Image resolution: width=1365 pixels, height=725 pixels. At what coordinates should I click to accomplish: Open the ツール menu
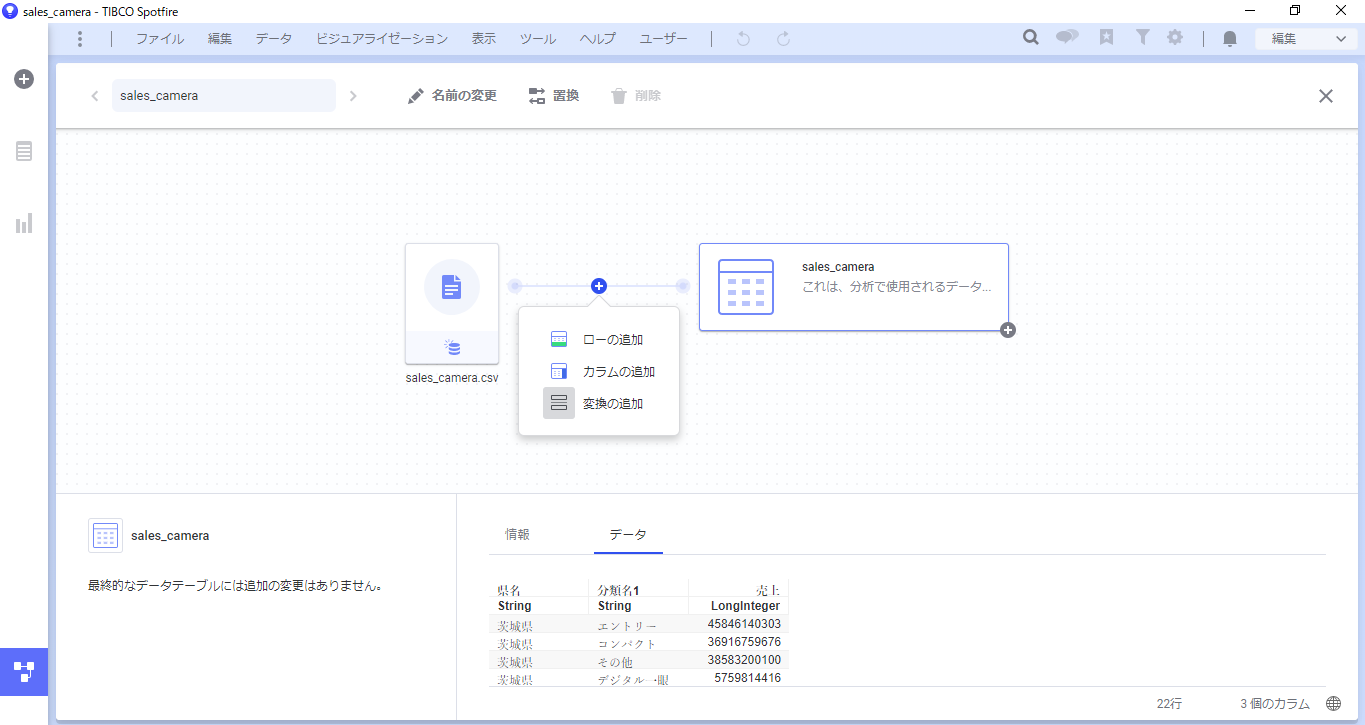[x=538, y=39]
